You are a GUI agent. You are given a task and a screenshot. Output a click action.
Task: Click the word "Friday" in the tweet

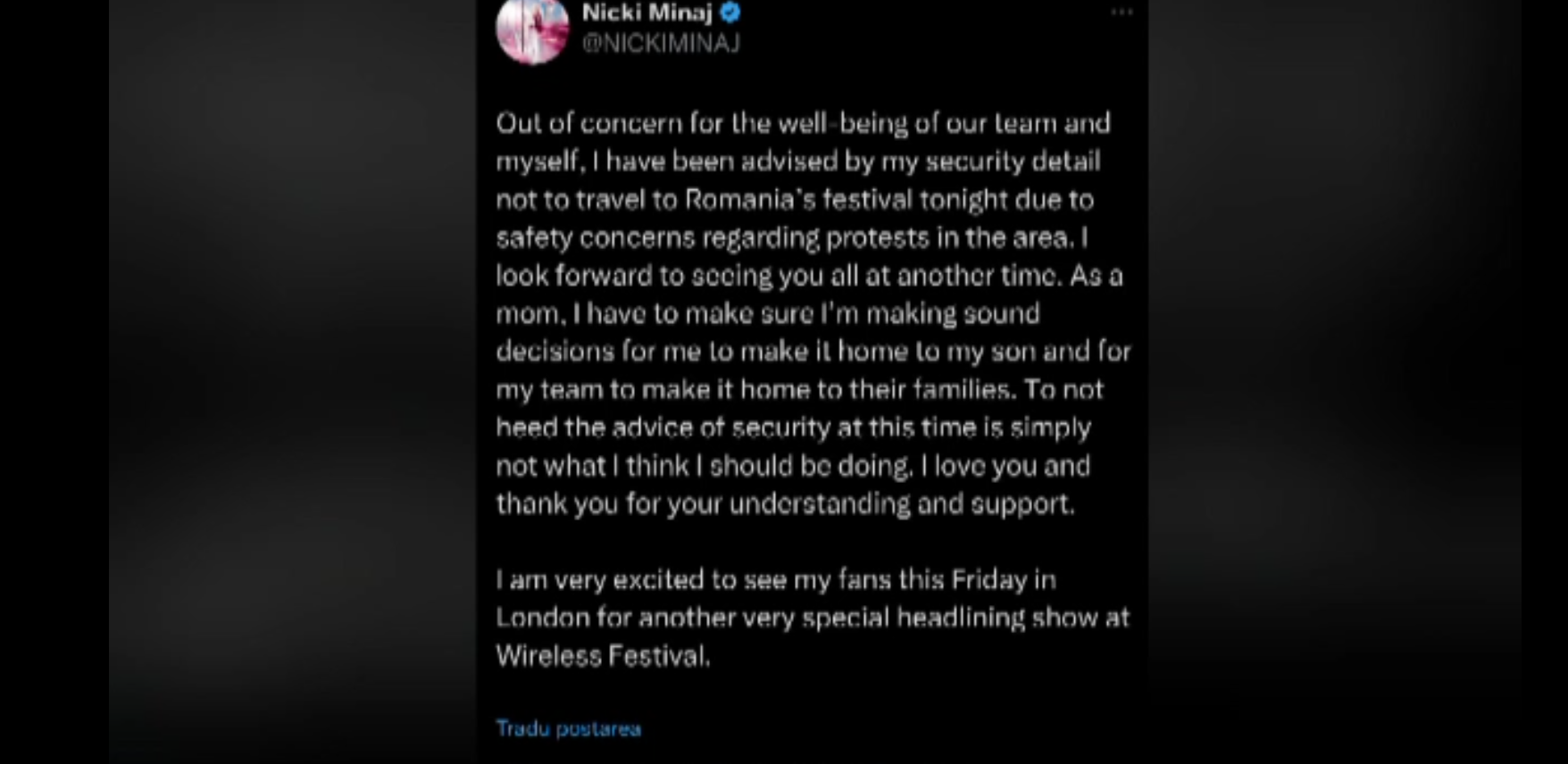(x=988, y=579)
